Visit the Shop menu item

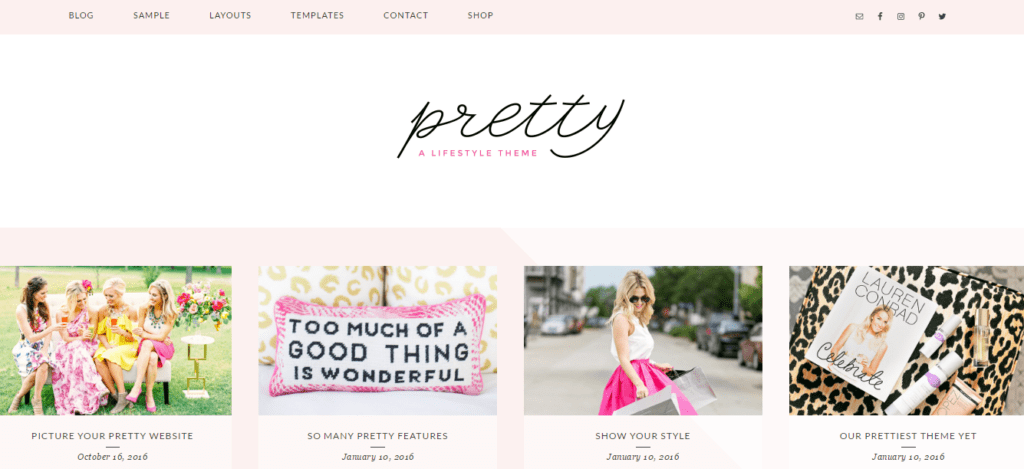(x=480, y=16)
